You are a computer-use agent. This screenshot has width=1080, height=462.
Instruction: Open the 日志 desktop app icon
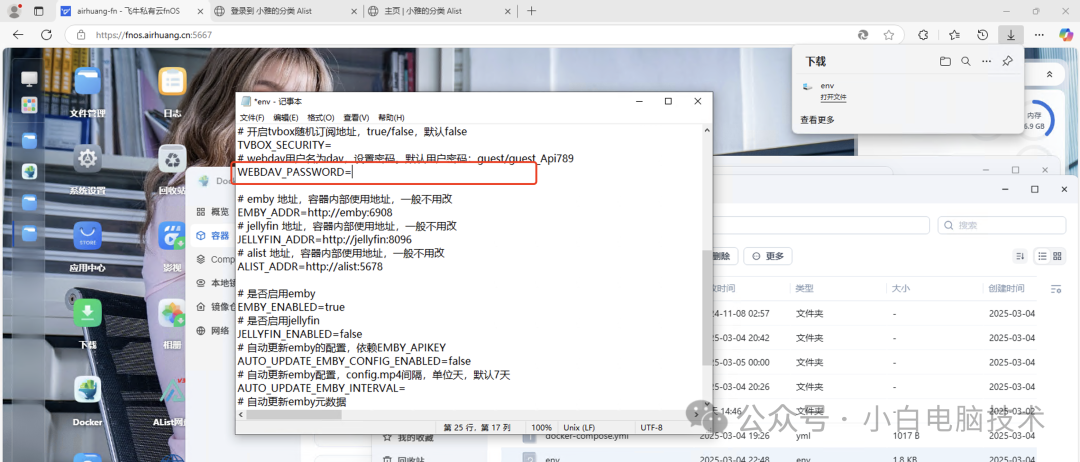(x=172, y=81)
